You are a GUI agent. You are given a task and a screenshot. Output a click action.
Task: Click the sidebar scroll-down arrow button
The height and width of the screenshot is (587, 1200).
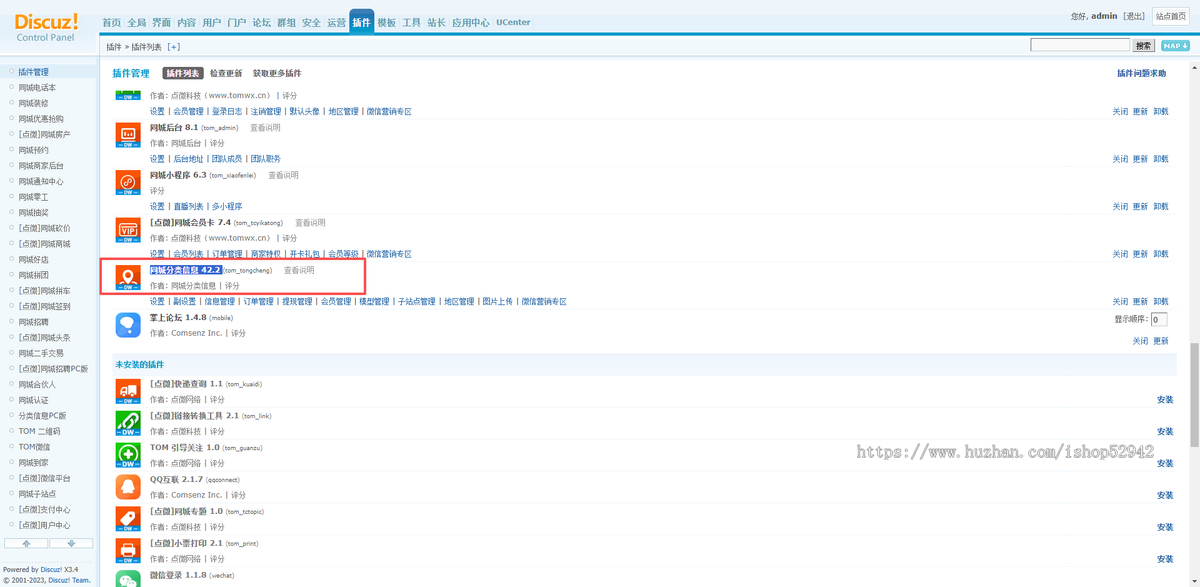pos(71,543)
